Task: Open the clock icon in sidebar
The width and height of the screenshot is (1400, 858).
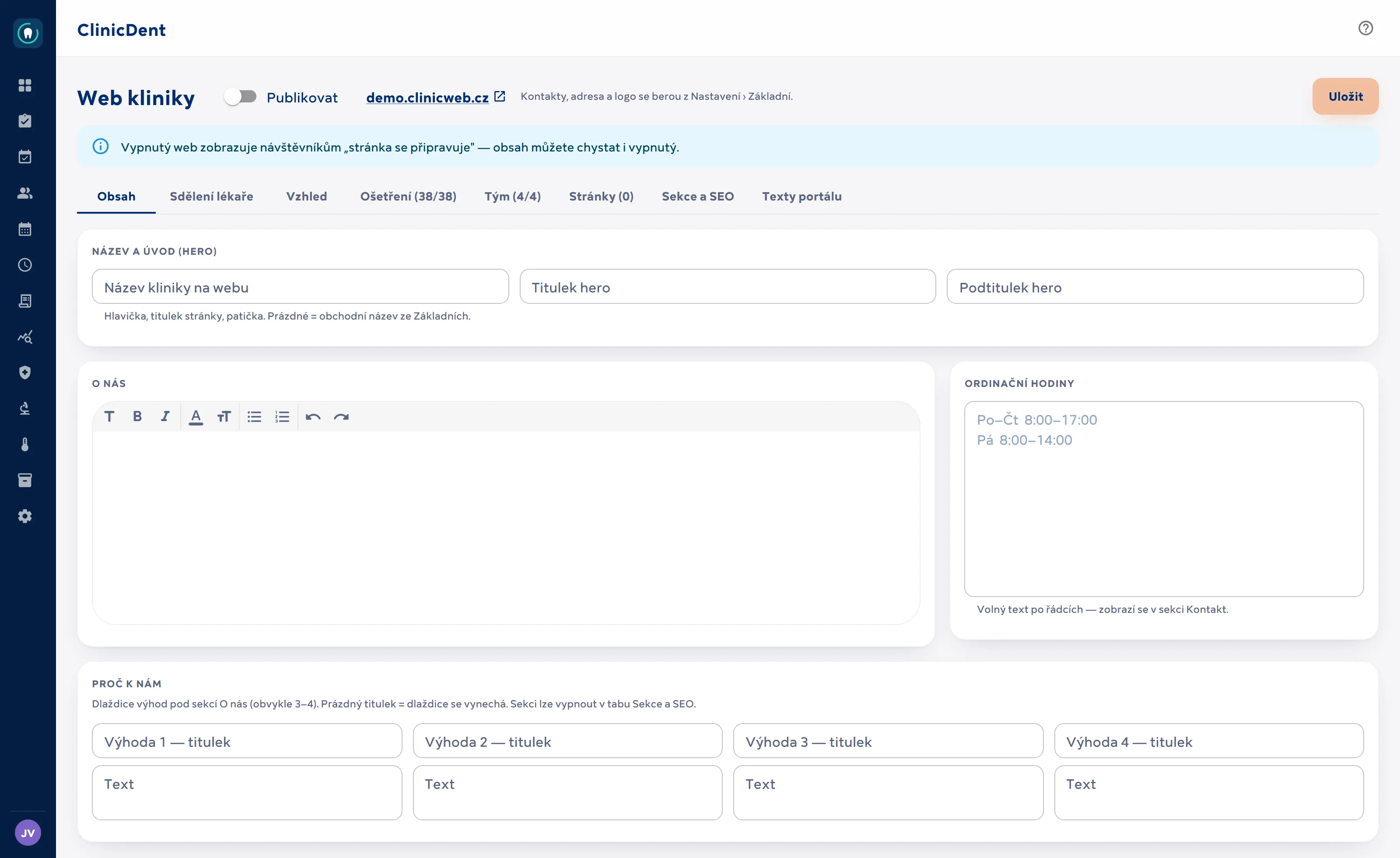Action: 25,265
